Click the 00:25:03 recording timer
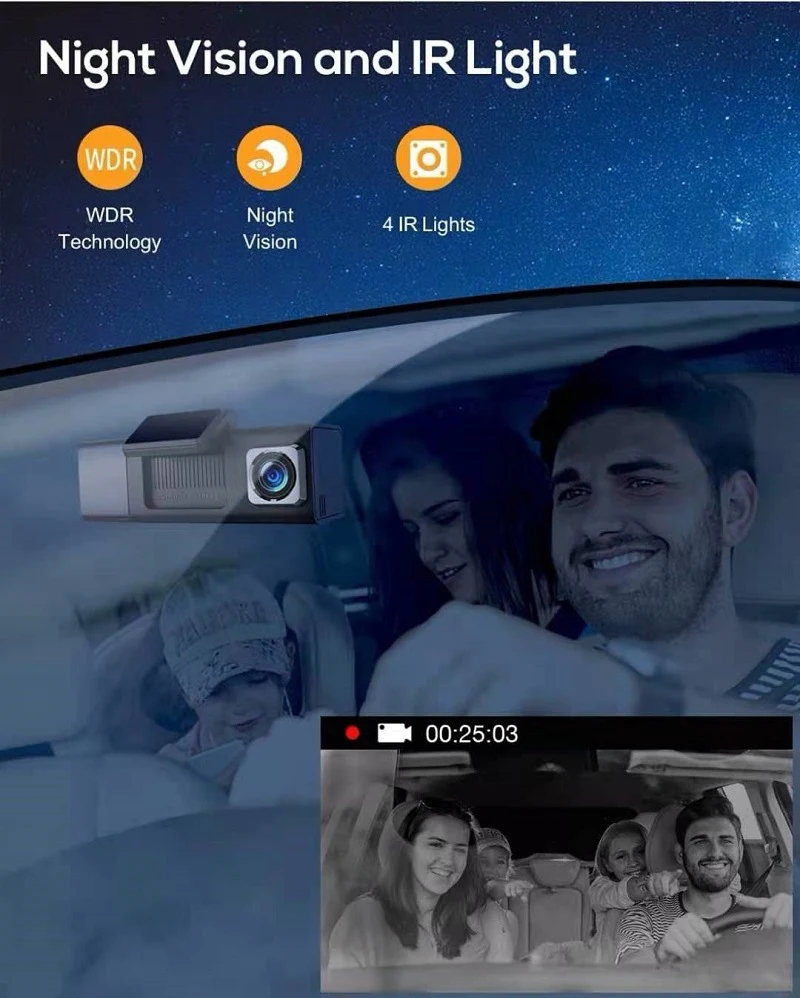This screenshot has width=800, height=998. tap(472, 734)
